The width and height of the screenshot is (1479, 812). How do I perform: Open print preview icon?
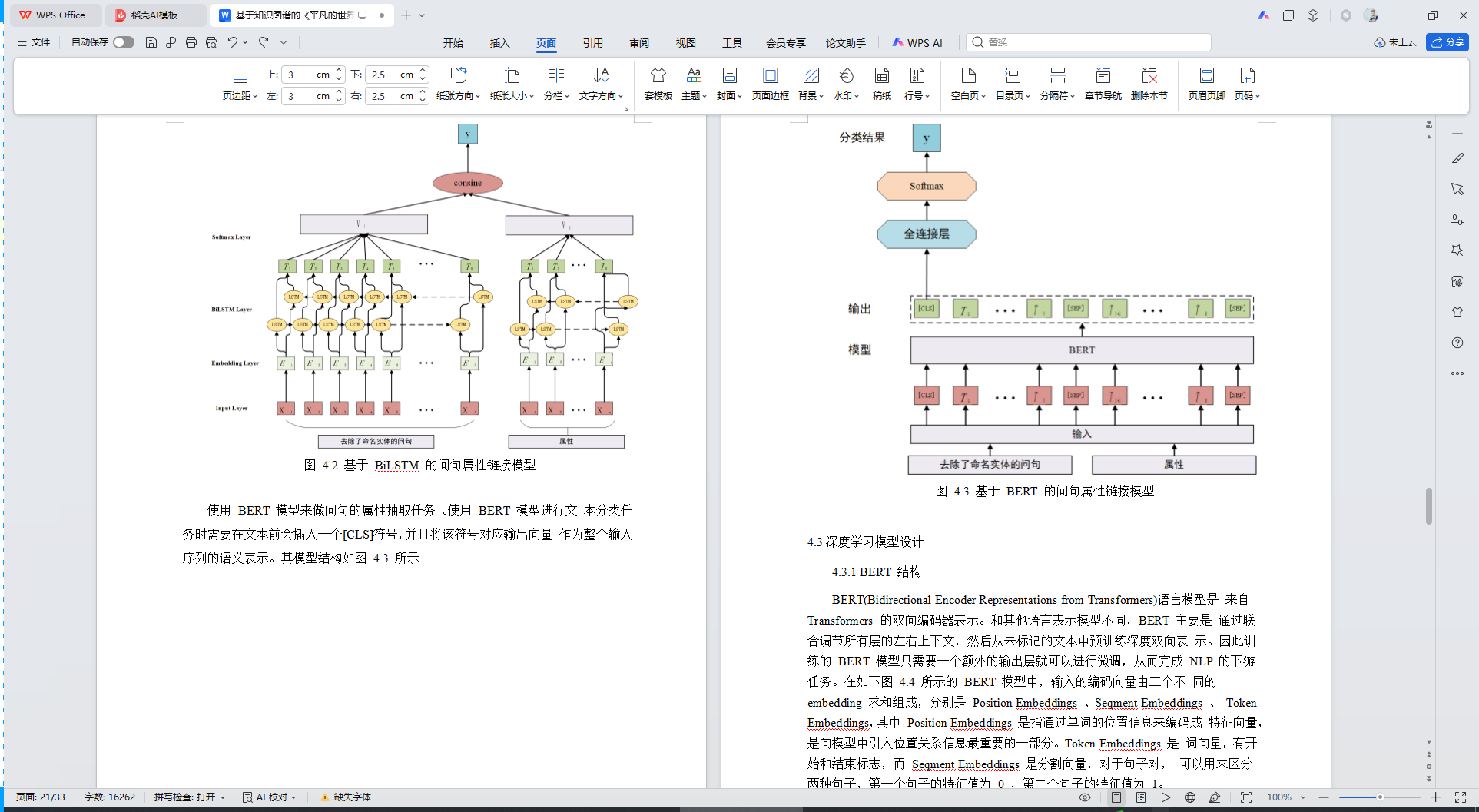211,42
